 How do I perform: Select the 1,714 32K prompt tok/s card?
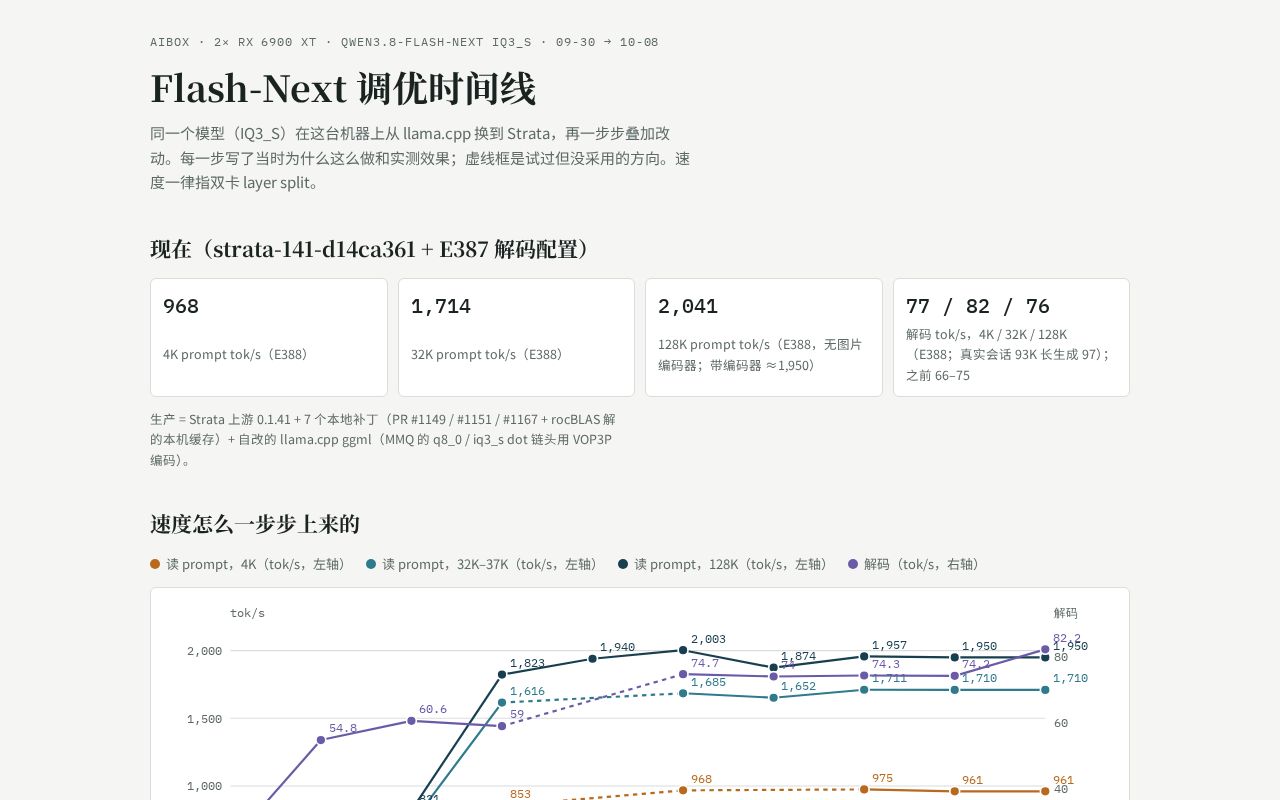pyautogui.click(x=516, y=337)
